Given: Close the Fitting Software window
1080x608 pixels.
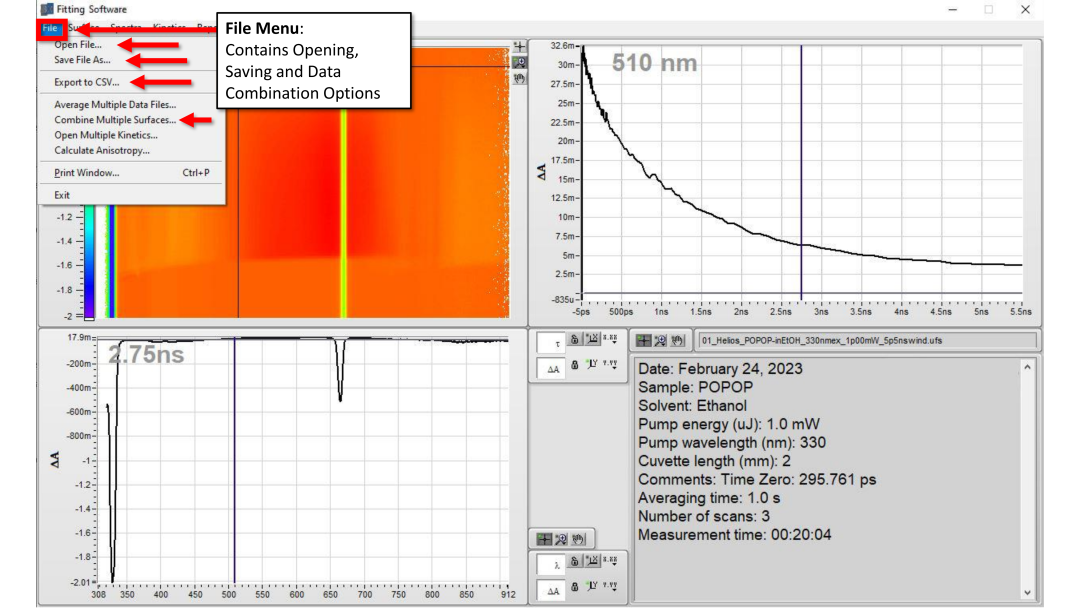Looking at the screenshot, I should (1026, 10).
